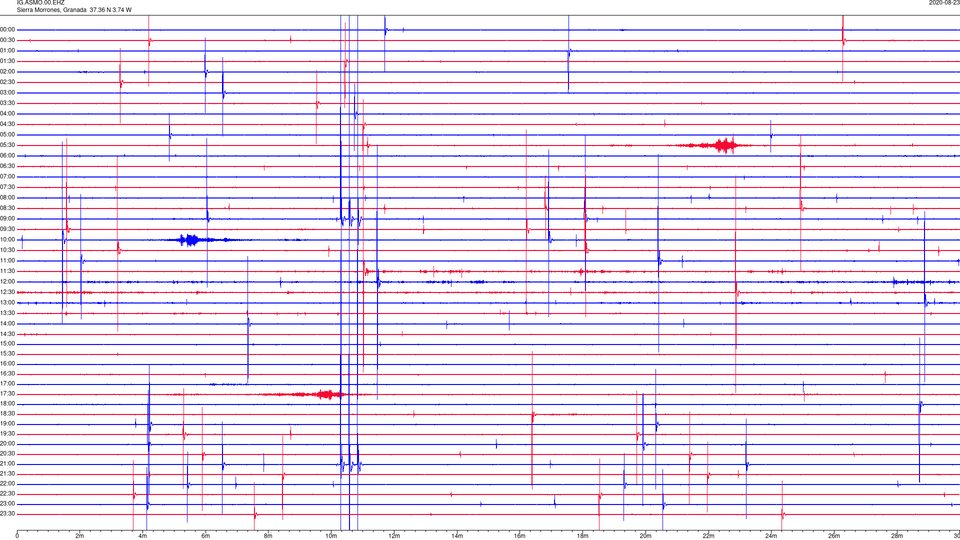Select the 06:30 time row label
Image resolution: width=960 pixels, height=540 pixels.
8,166
